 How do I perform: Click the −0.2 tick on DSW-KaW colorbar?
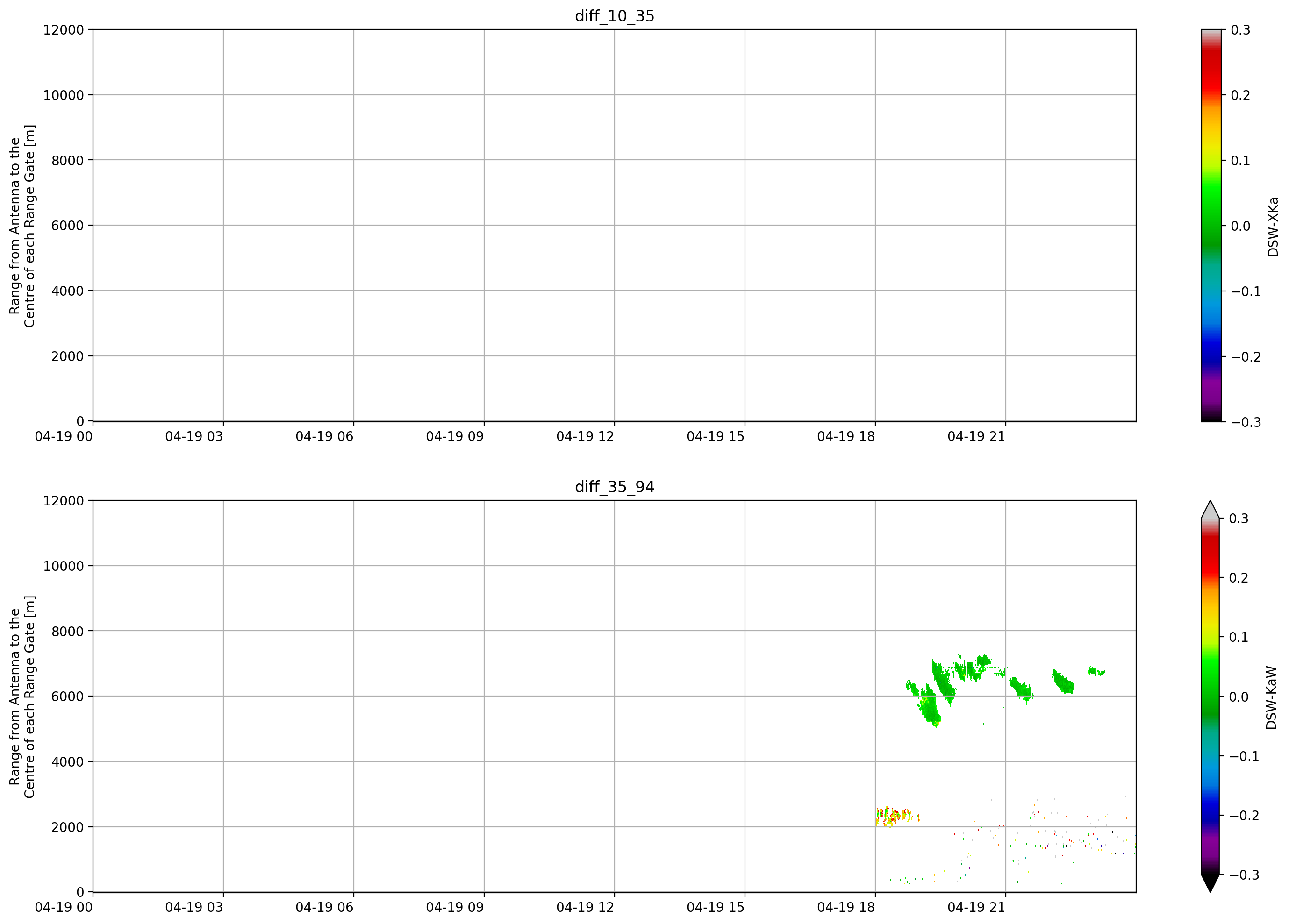pos(1244,816)
